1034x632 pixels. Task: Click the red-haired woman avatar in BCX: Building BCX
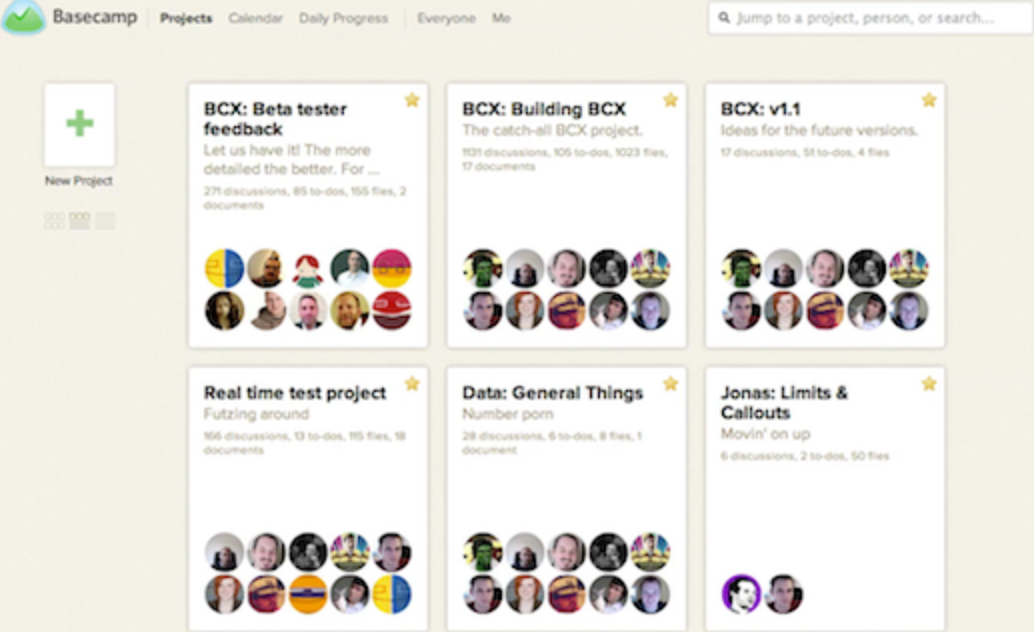525,310
